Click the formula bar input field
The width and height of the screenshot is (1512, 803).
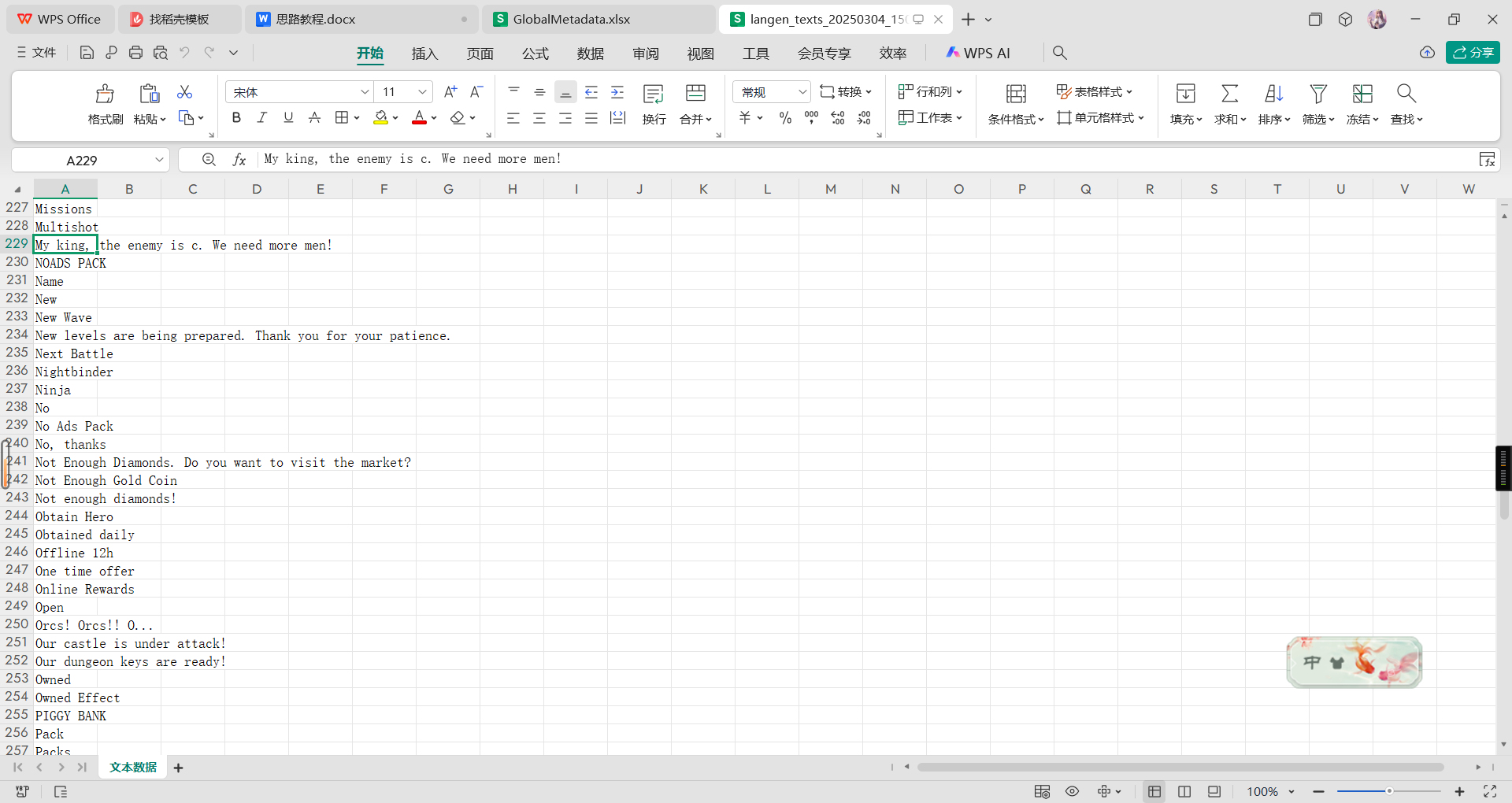click(x=866, y=160)
